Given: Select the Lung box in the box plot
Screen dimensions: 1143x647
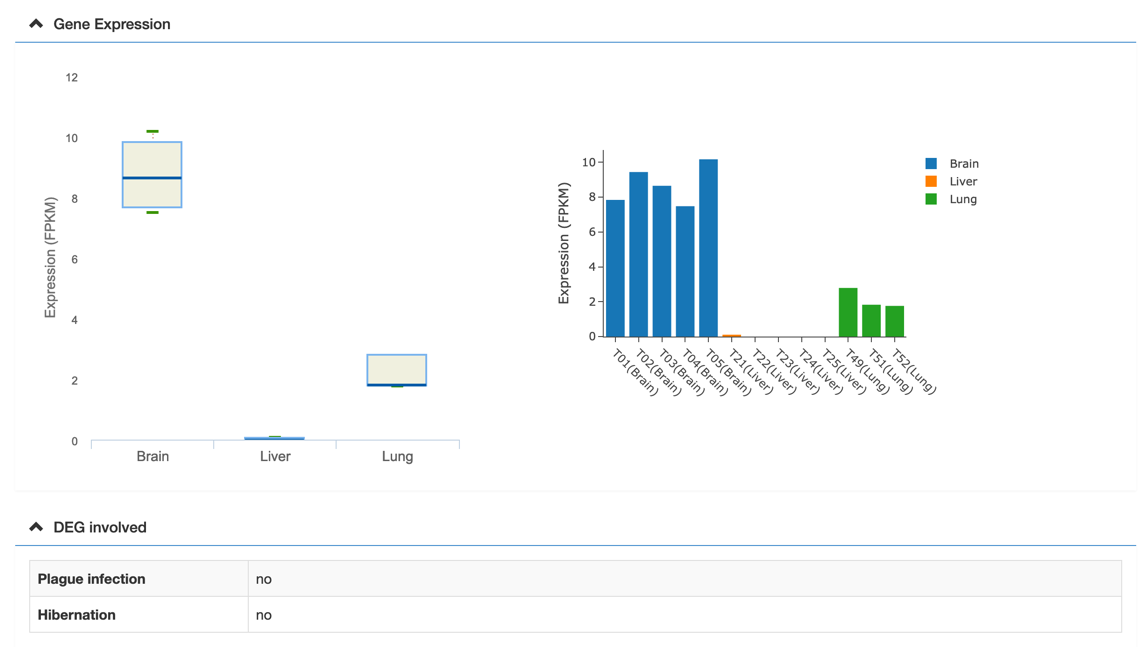Looking at the screenshot, I should (397, 369).
